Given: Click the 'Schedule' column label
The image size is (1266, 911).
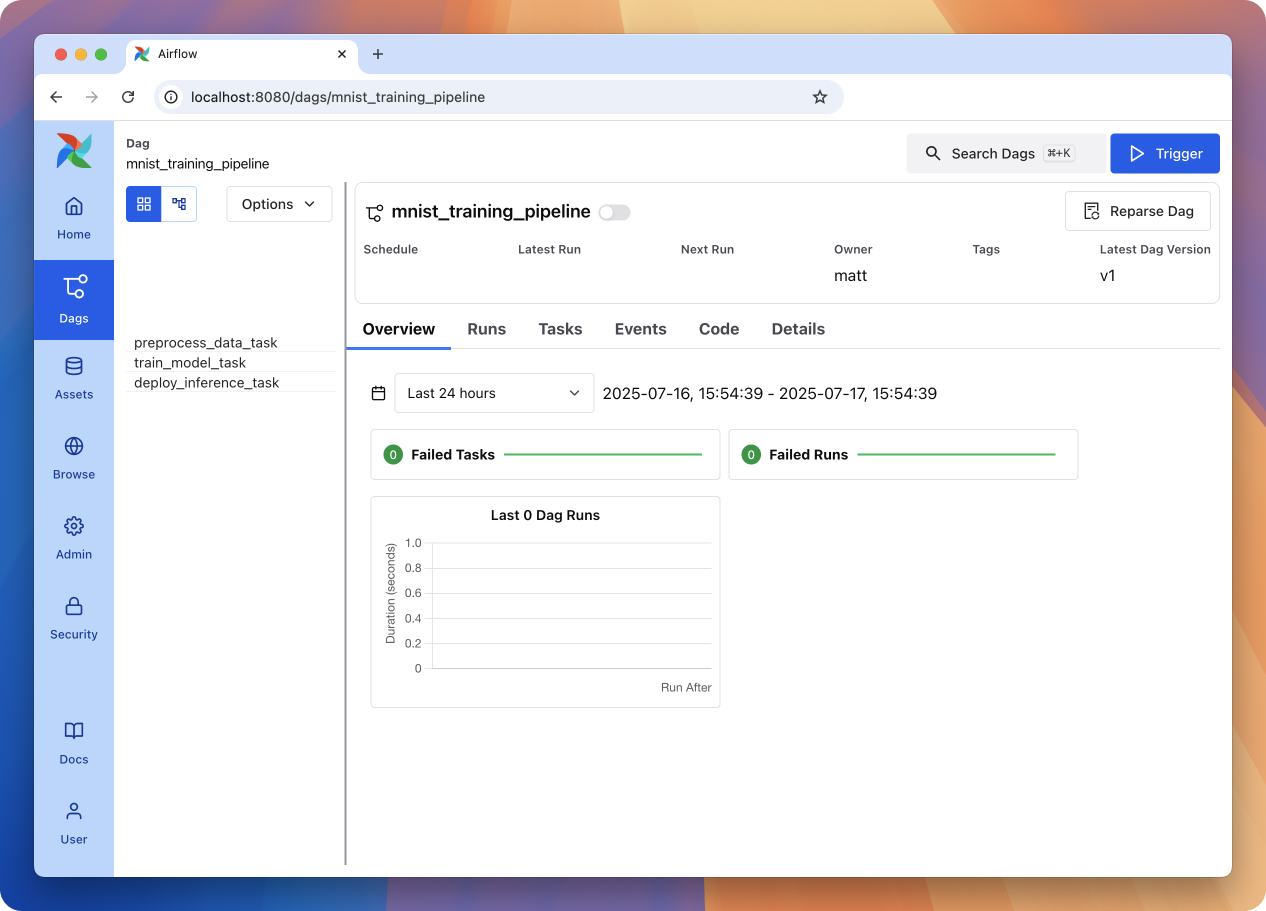Looking at the screenshot, I should pyautogui.click(x=391, y=249).
